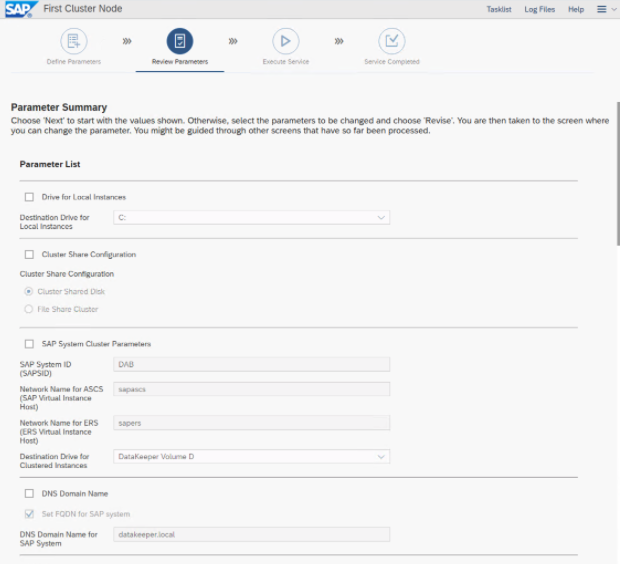Viewport: 625px width, 564px height.
Task: Click the arrows between Review and Execute steps
Action: tap(233, 41)
